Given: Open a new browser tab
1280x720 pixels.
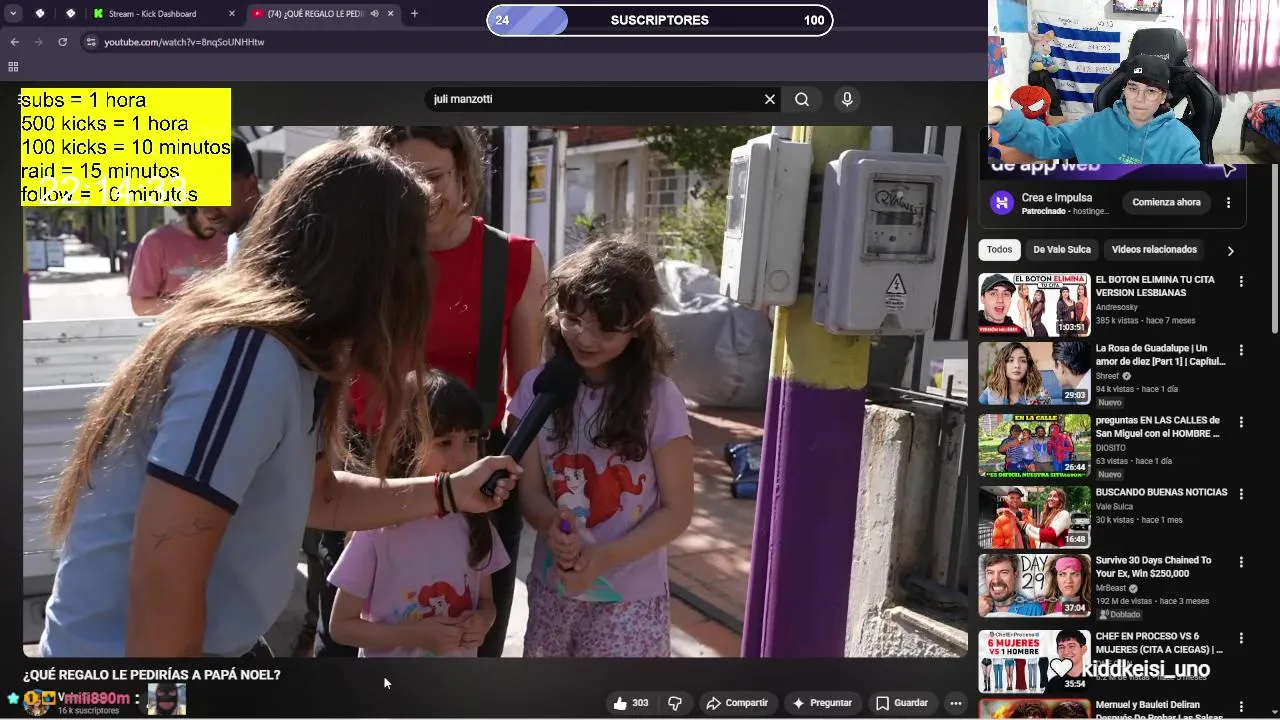Looking at the screenshot, I should 414,14.
